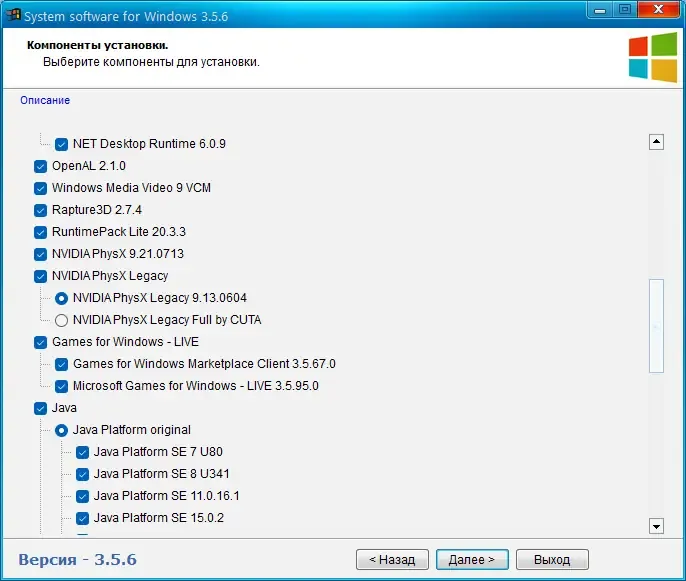Select the NVIDIA PhysX Legacy 9.13.0604 radio button
This screenshot has width=686, height=581.
click(61, 298)
